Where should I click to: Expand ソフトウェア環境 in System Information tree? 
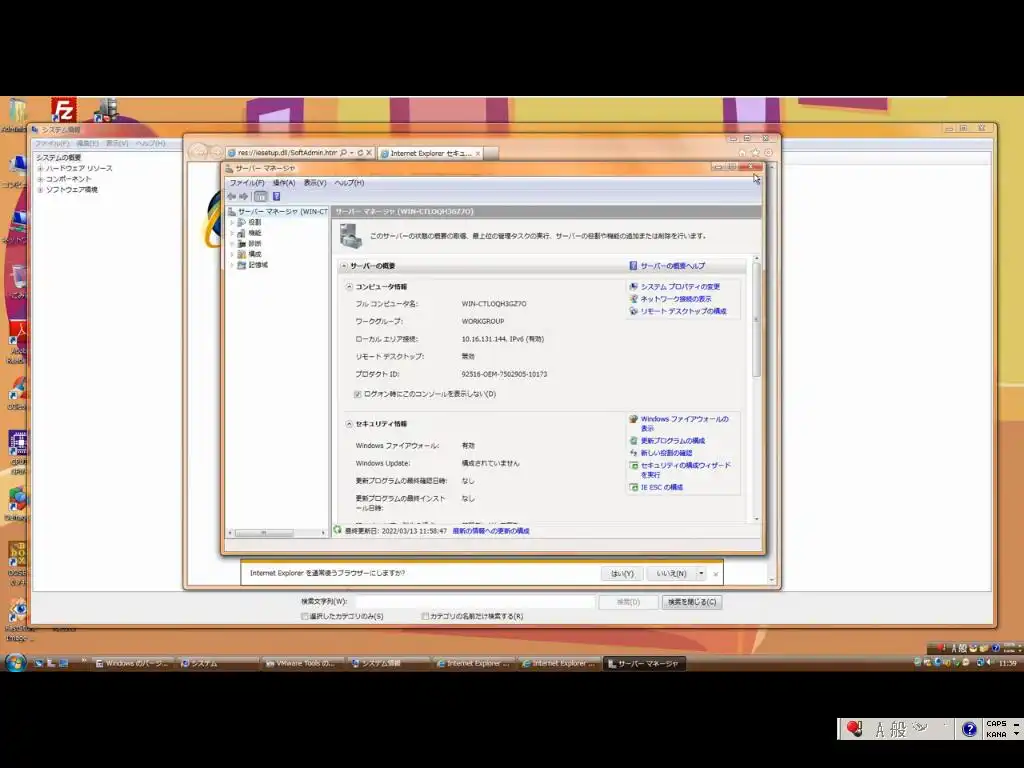point(40,190)
